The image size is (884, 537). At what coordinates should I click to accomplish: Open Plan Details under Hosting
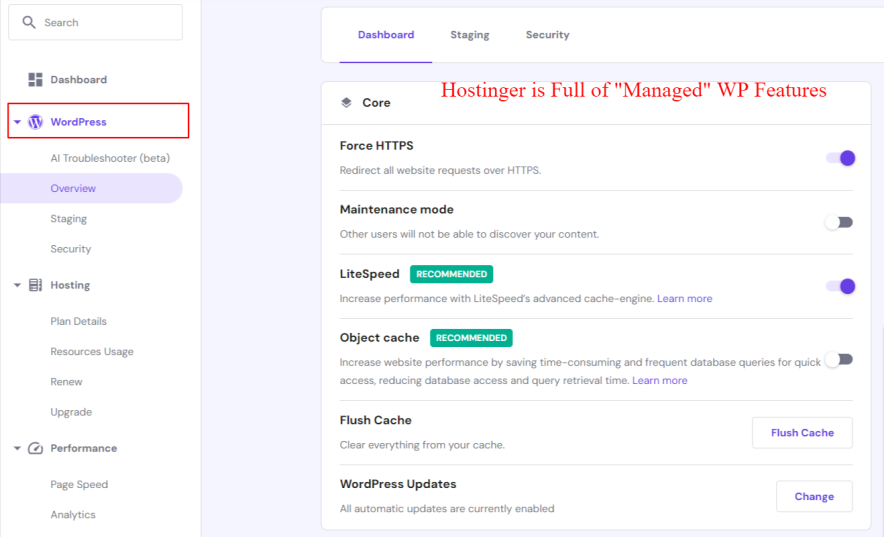click(78, 321)
